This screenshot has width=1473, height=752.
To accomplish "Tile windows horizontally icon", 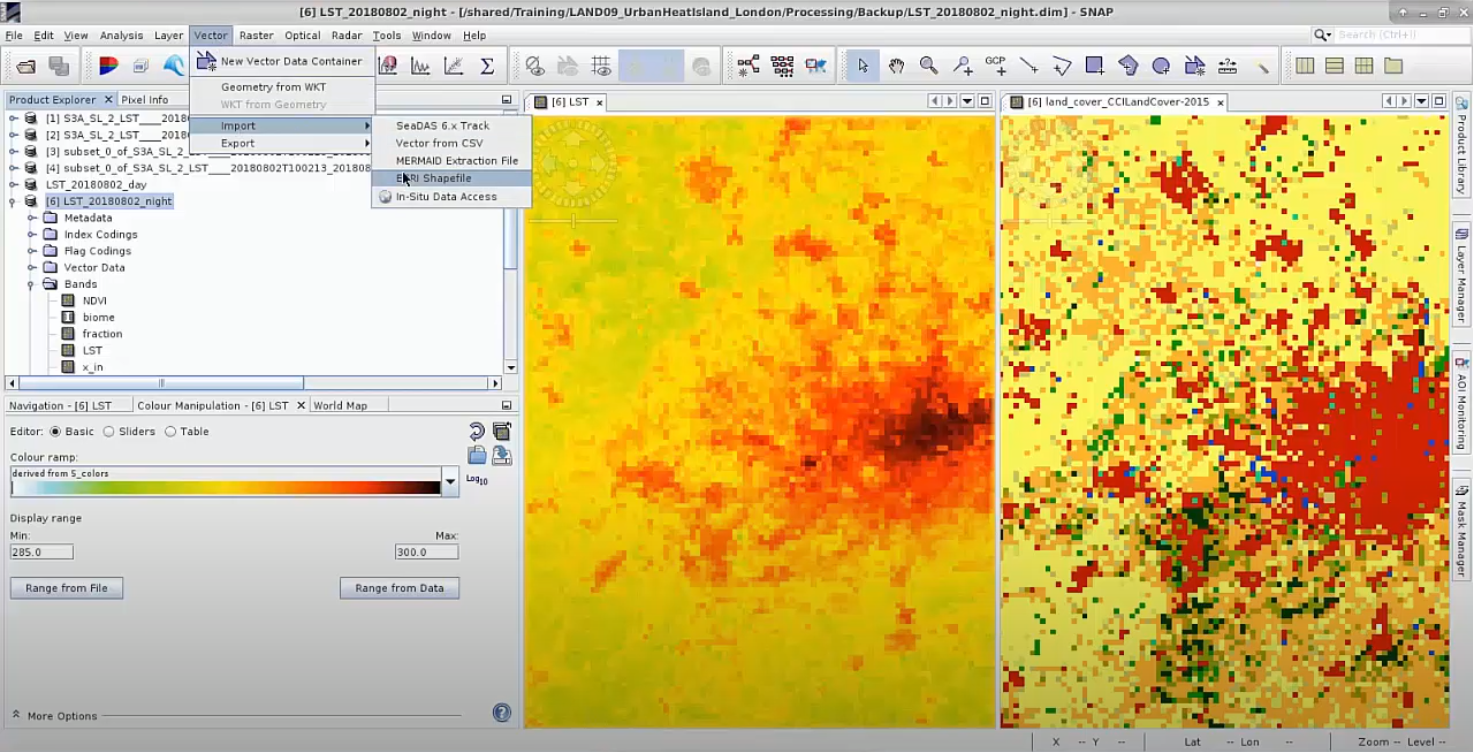I will click(1305, 66).
